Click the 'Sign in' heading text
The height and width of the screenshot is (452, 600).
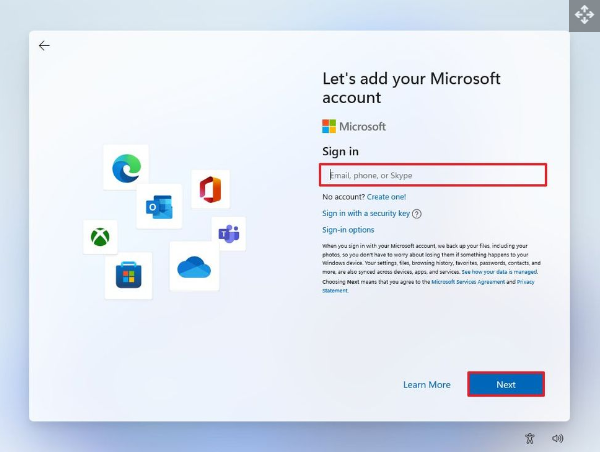tap(340, 152)
